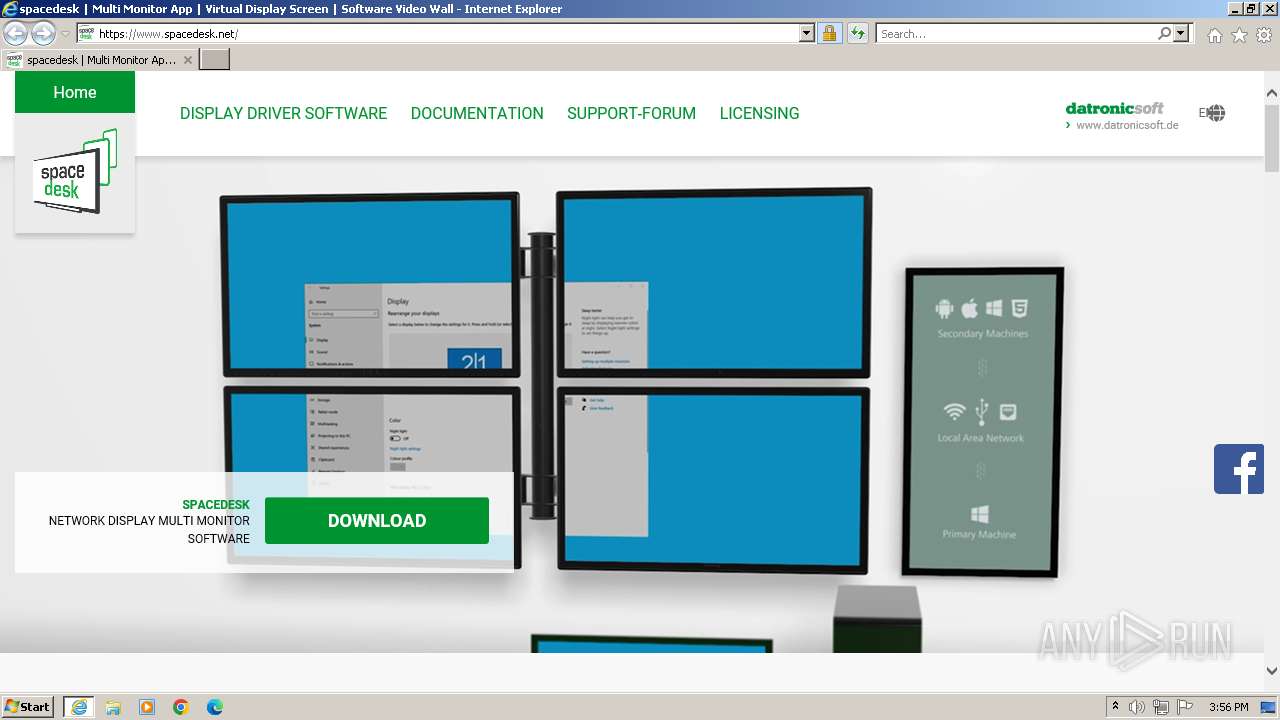
Task: Open the Tools gear icon
Action: coord(1264,35)
